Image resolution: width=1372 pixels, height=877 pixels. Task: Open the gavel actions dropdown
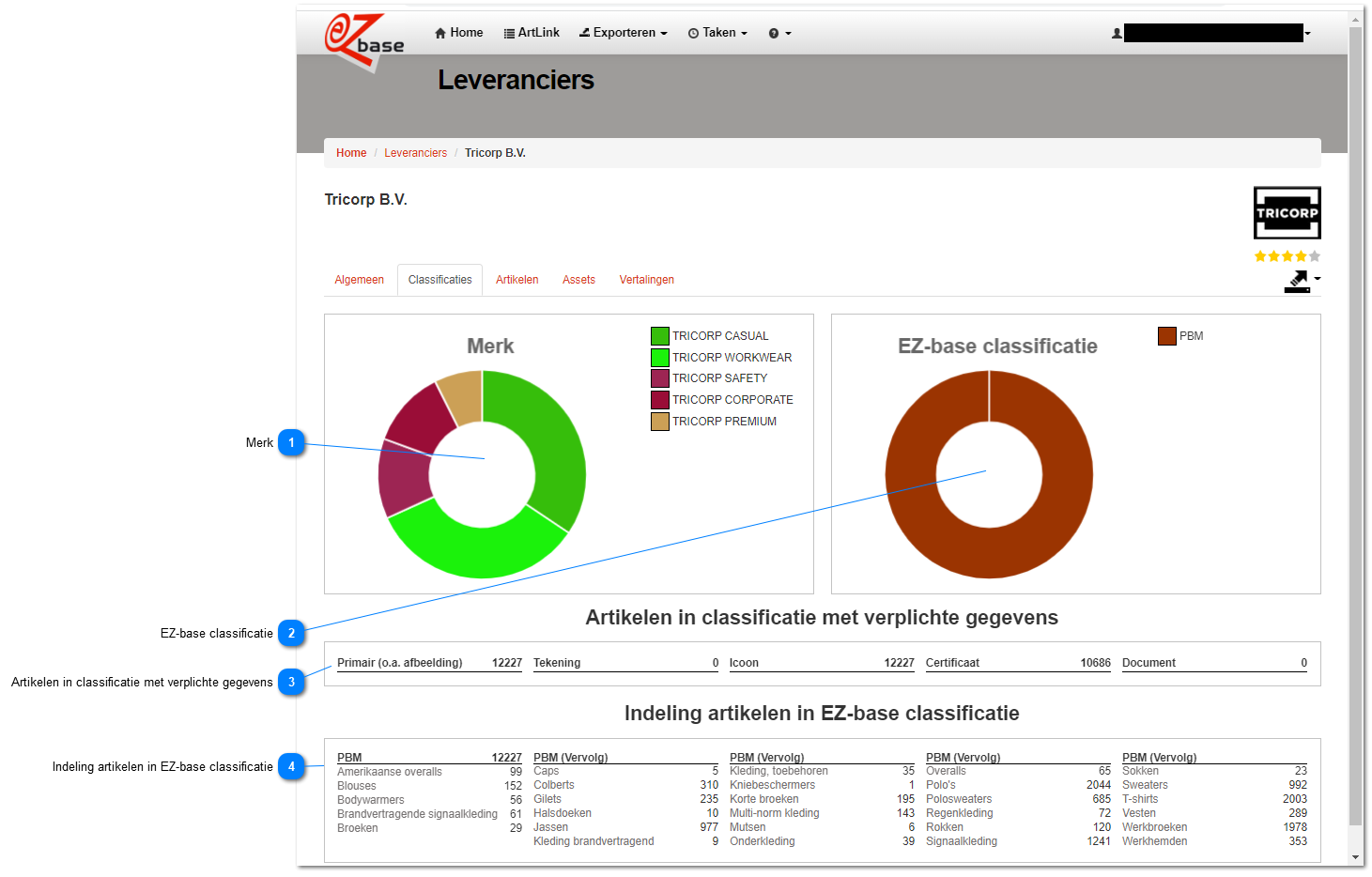[1302, 281]
